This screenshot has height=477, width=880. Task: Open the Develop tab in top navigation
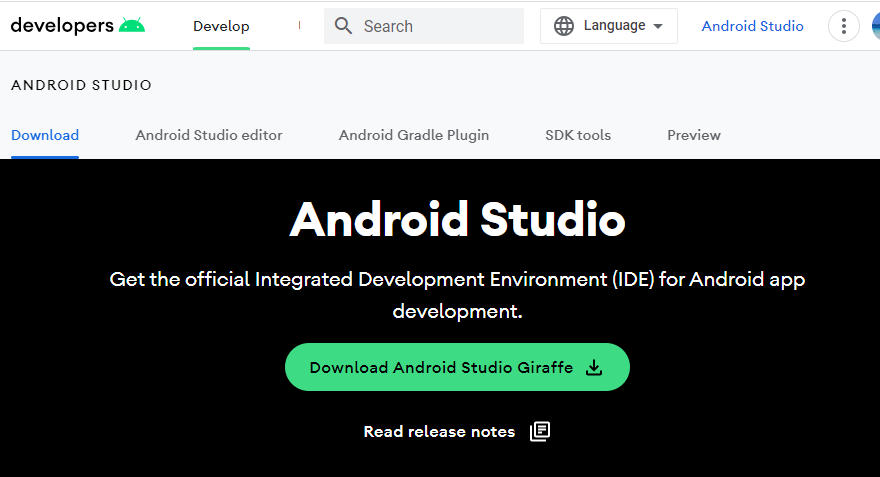pyautogui.click(x=221, y=26)
